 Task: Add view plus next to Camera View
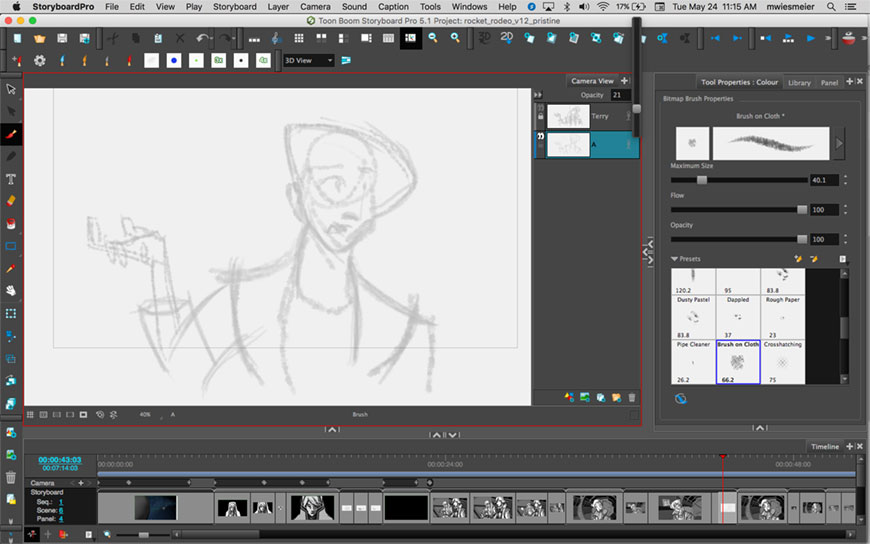[624, 80]
